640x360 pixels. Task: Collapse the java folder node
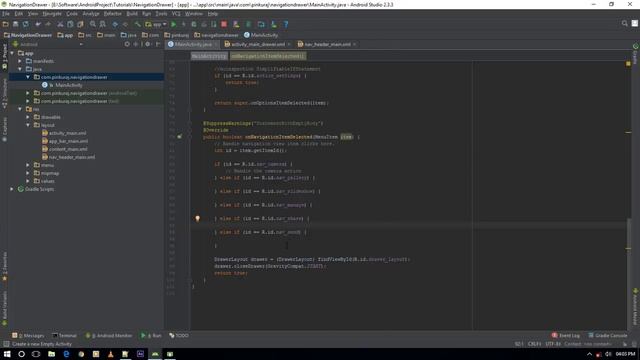click(20, 69)
